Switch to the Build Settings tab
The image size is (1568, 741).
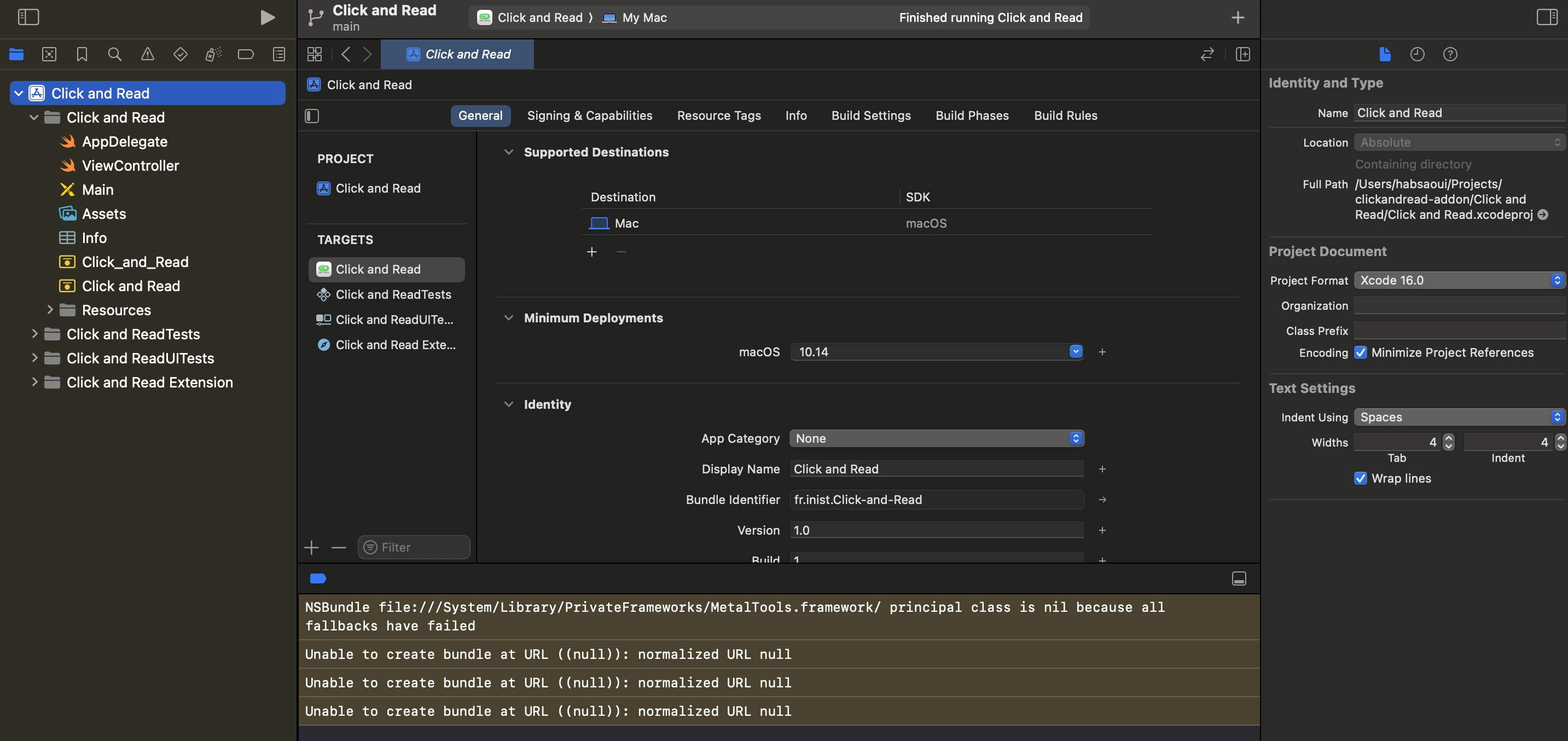871,115
